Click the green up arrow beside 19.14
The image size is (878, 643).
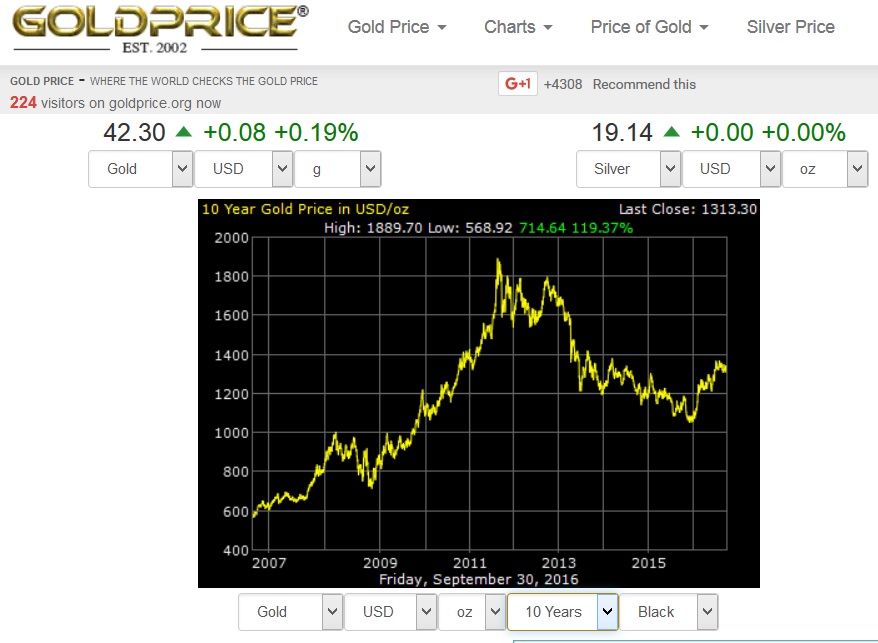[671, 132]
